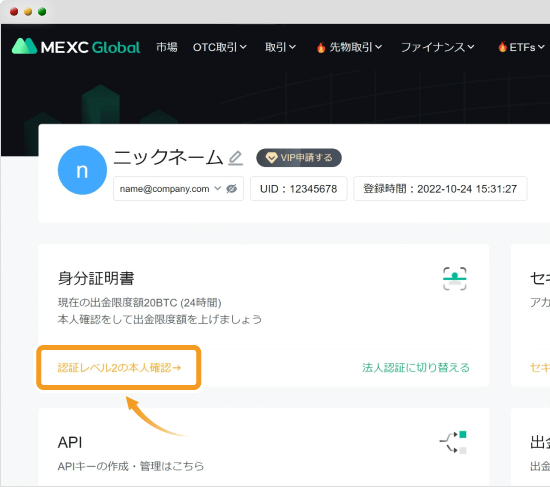Click the flame icon beside ETFs
Screen dimensions: 550x487
[x=502, y=47]
